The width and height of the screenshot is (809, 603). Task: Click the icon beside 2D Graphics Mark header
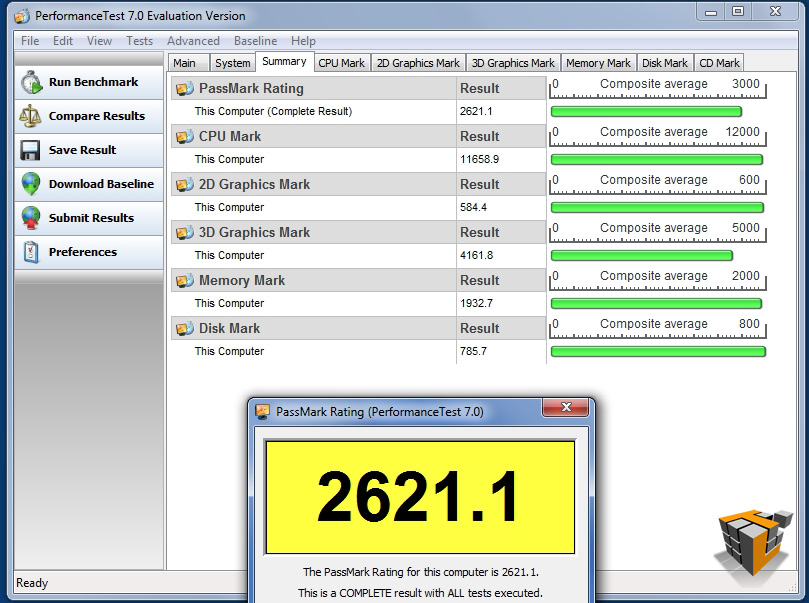tap(185, 184)
